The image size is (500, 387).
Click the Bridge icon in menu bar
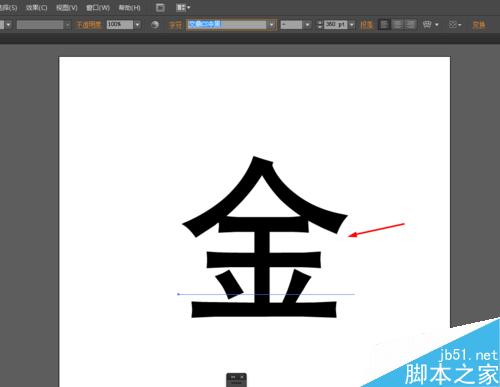[x=160, y=7]
